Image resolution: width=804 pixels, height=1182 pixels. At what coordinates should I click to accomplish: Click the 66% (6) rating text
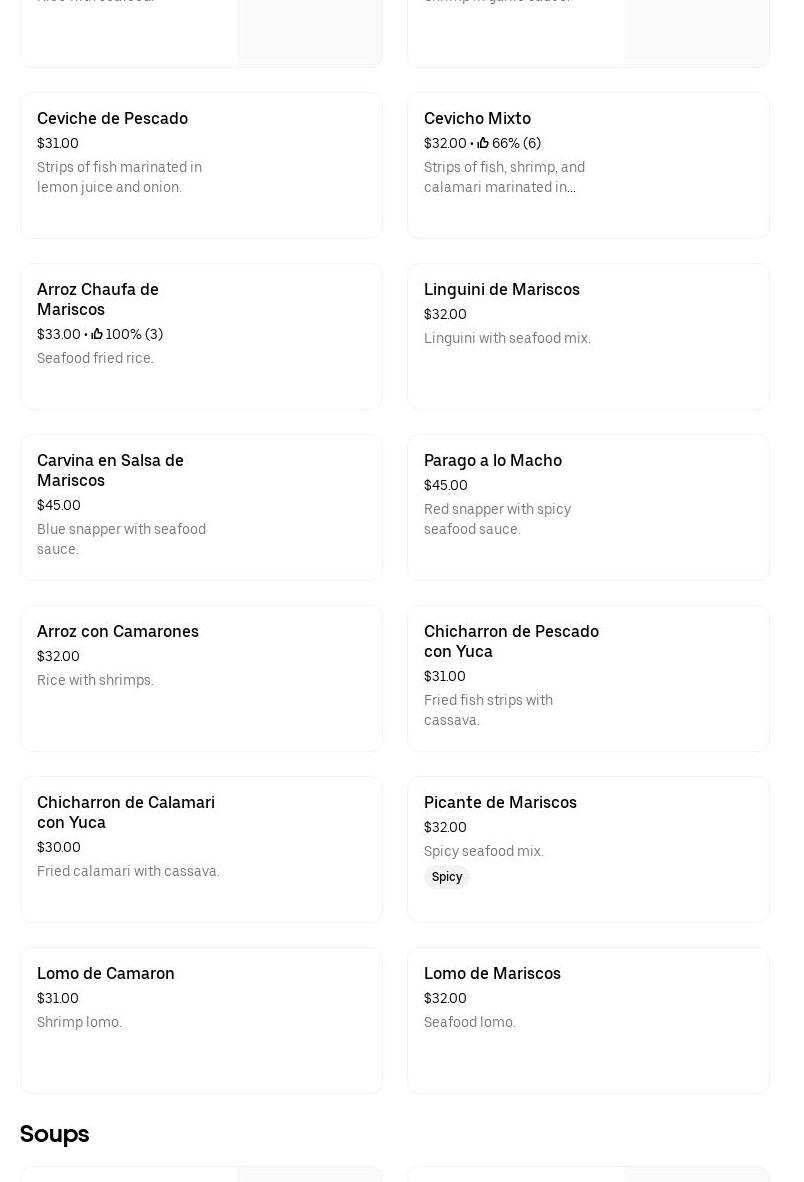click(x=516, y=144)
